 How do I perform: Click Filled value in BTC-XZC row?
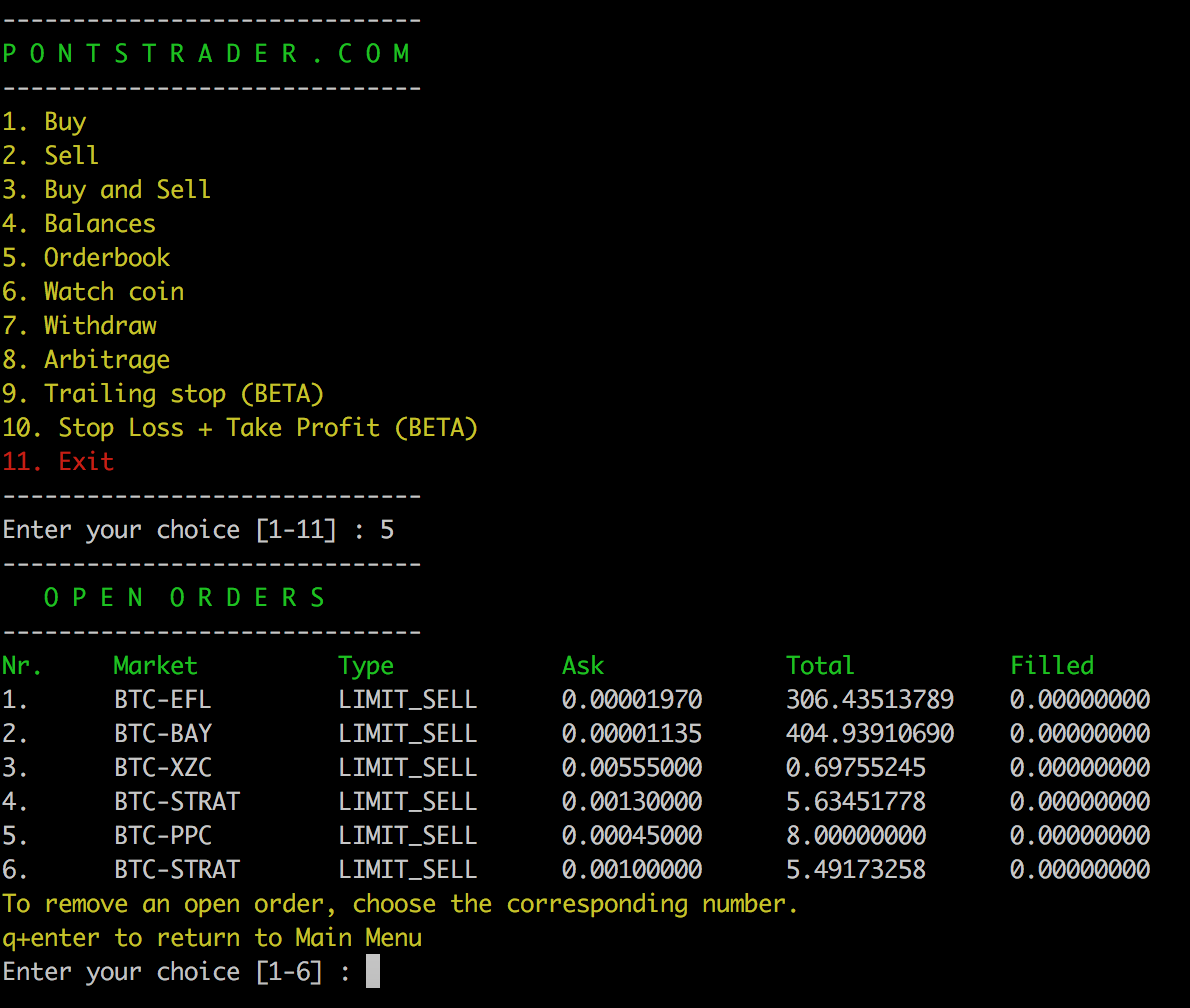(1080, 768)
